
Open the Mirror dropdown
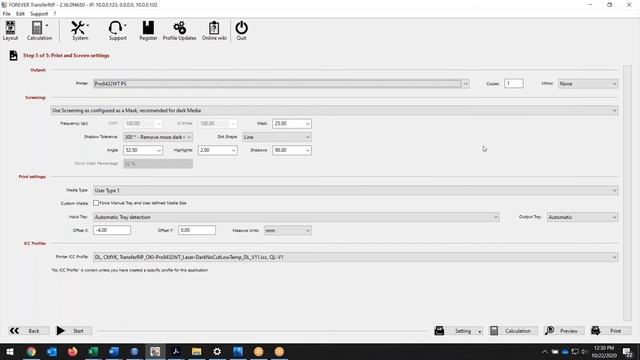point(588,84)
